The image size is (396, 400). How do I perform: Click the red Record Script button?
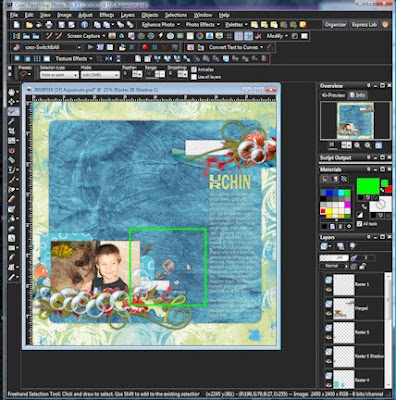coord(145,47)
